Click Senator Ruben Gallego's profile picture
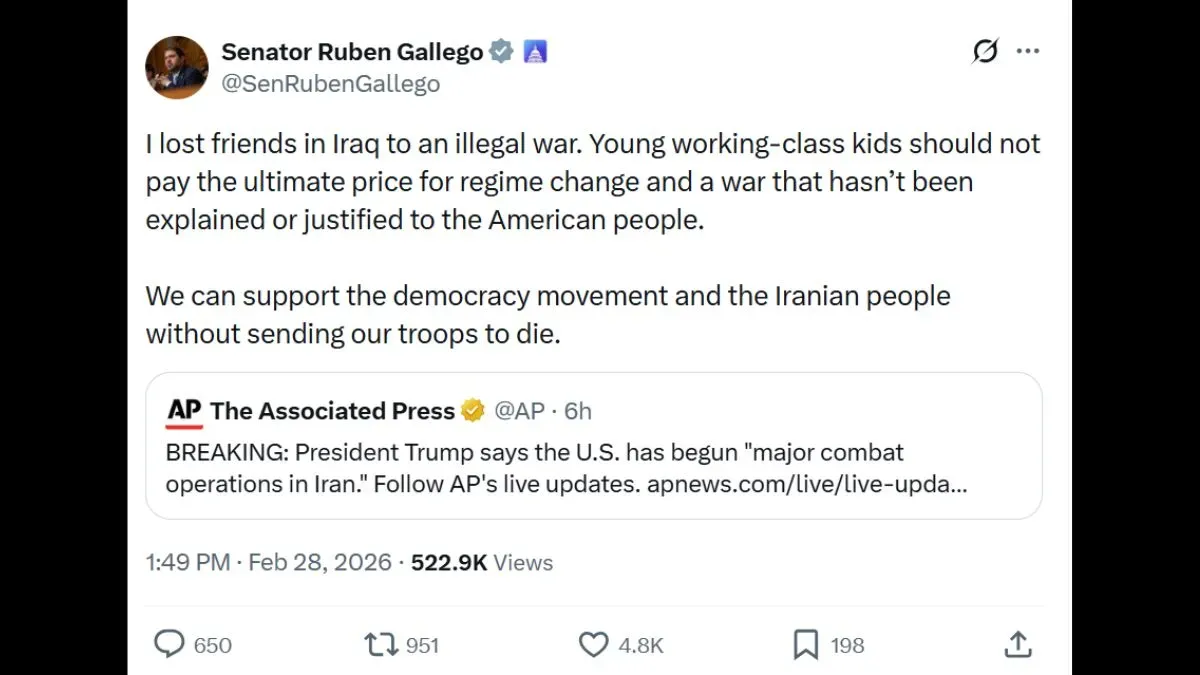 pos(176,67)
